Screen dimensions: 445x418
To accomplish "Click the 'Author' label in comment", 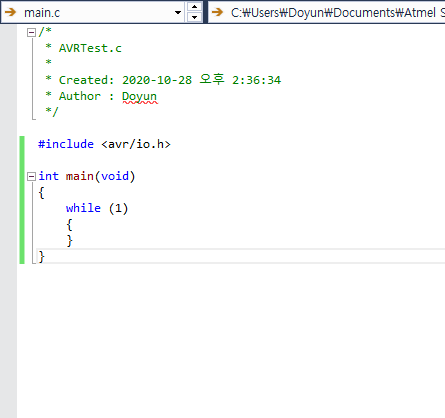I will [80, 96].
